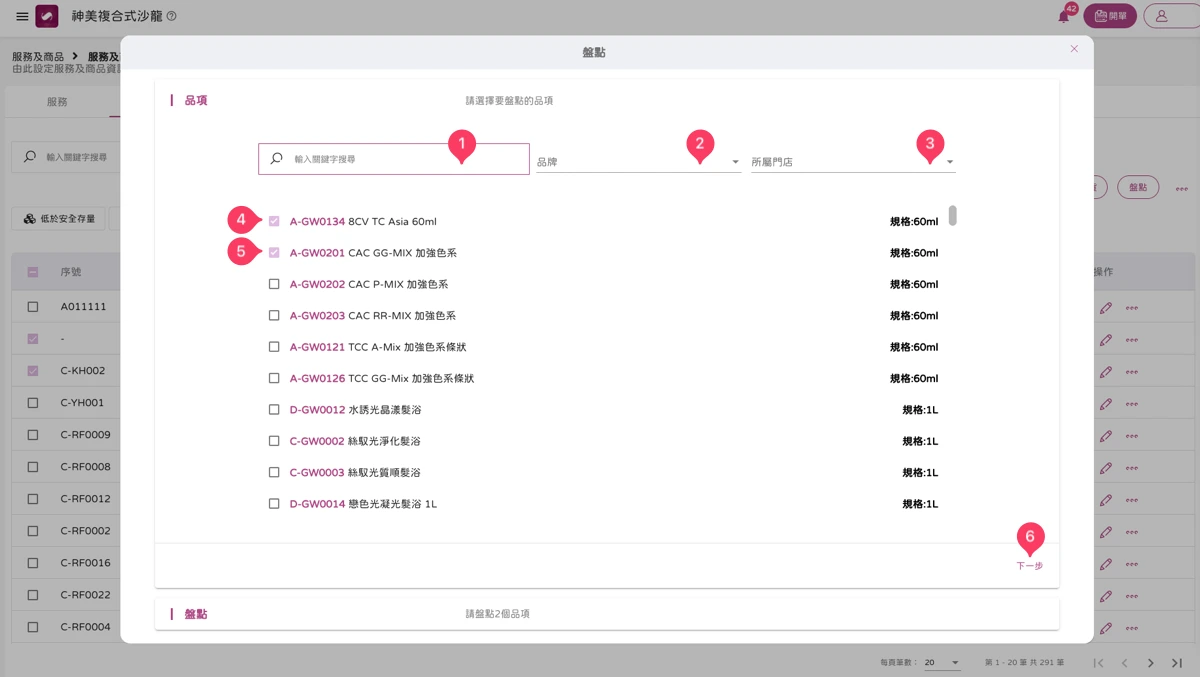The height and width of the screenshot is (677, 1200).
Task: Select checkbox for A-GW0121 TCC A-Mix
Action: [x=274, y=347]
